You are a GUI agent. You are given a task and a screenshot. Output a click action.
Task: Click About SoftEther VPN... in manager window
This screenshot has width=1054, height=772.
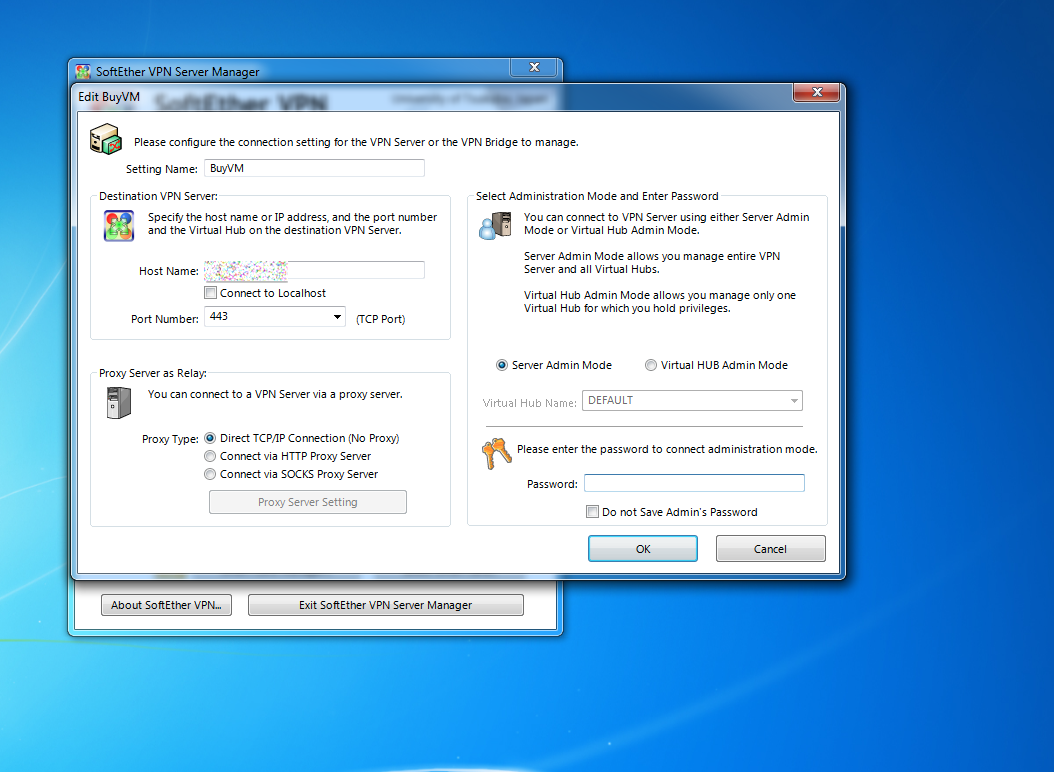[166, 605]
